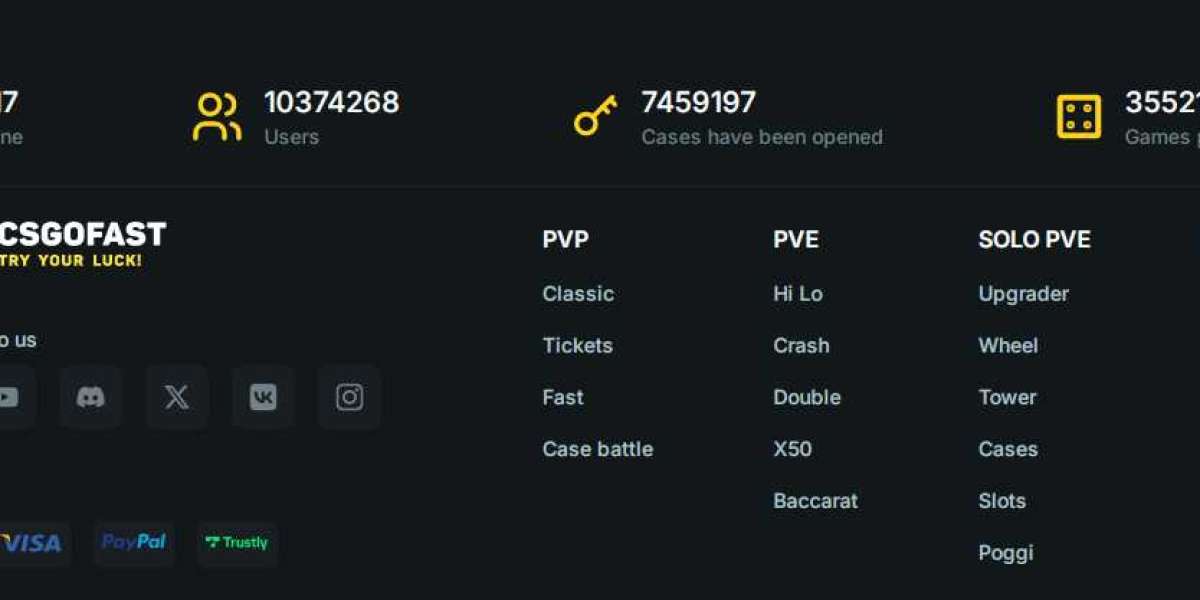Screen dimensions: 1200x600
Task: Click the dice icon next to games counter
Action: click(x=1078, y=113)
